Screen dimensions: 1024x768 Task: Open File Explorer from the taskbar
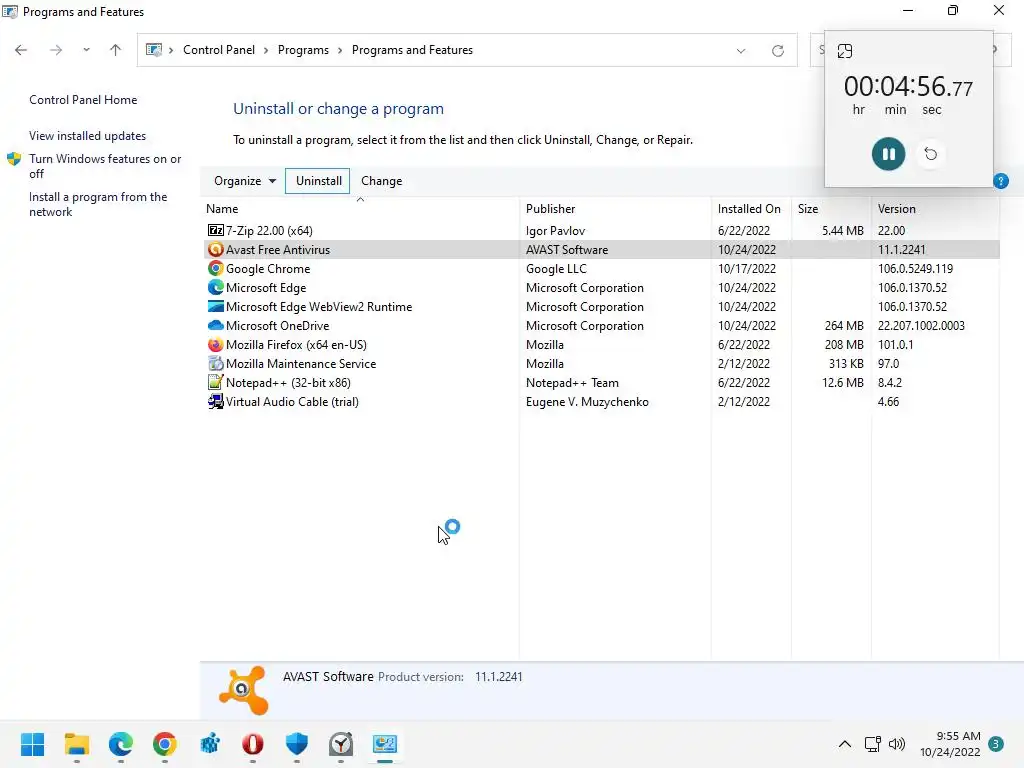point(76,744)
